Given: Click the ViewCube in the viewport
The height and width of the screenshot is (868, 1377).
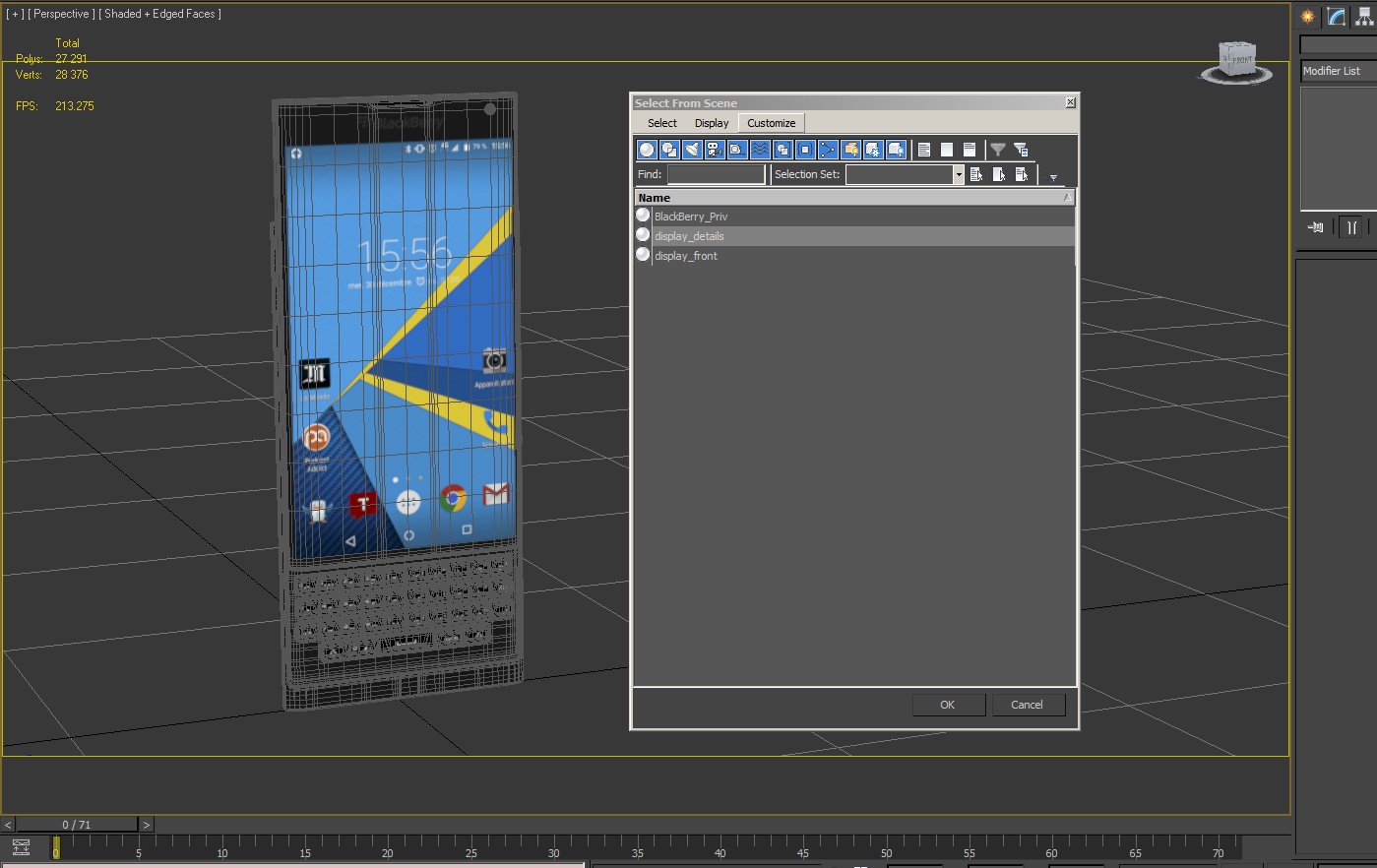Looking at the screenshot, I should click(x=1236, y=61).
